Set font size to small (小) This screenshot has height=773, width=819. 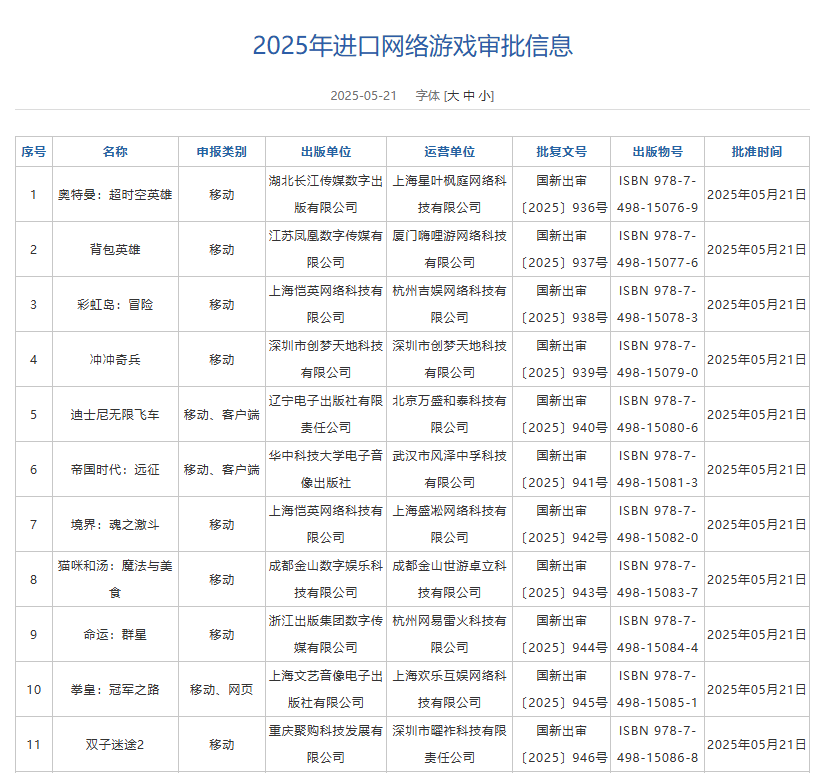tap(485, 96)
